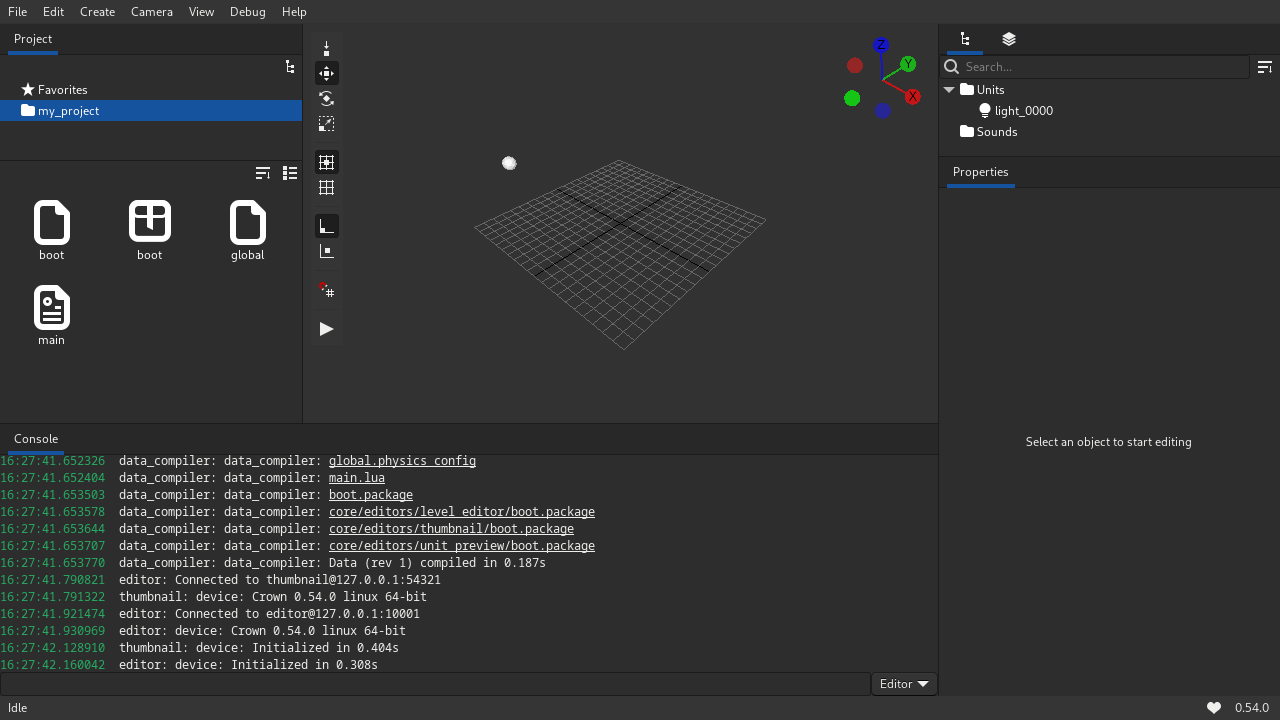The width and height of the screenshot is (1280, 720).
Task: Select light_0000 in the scene tree
Action: pos(1024,110)
